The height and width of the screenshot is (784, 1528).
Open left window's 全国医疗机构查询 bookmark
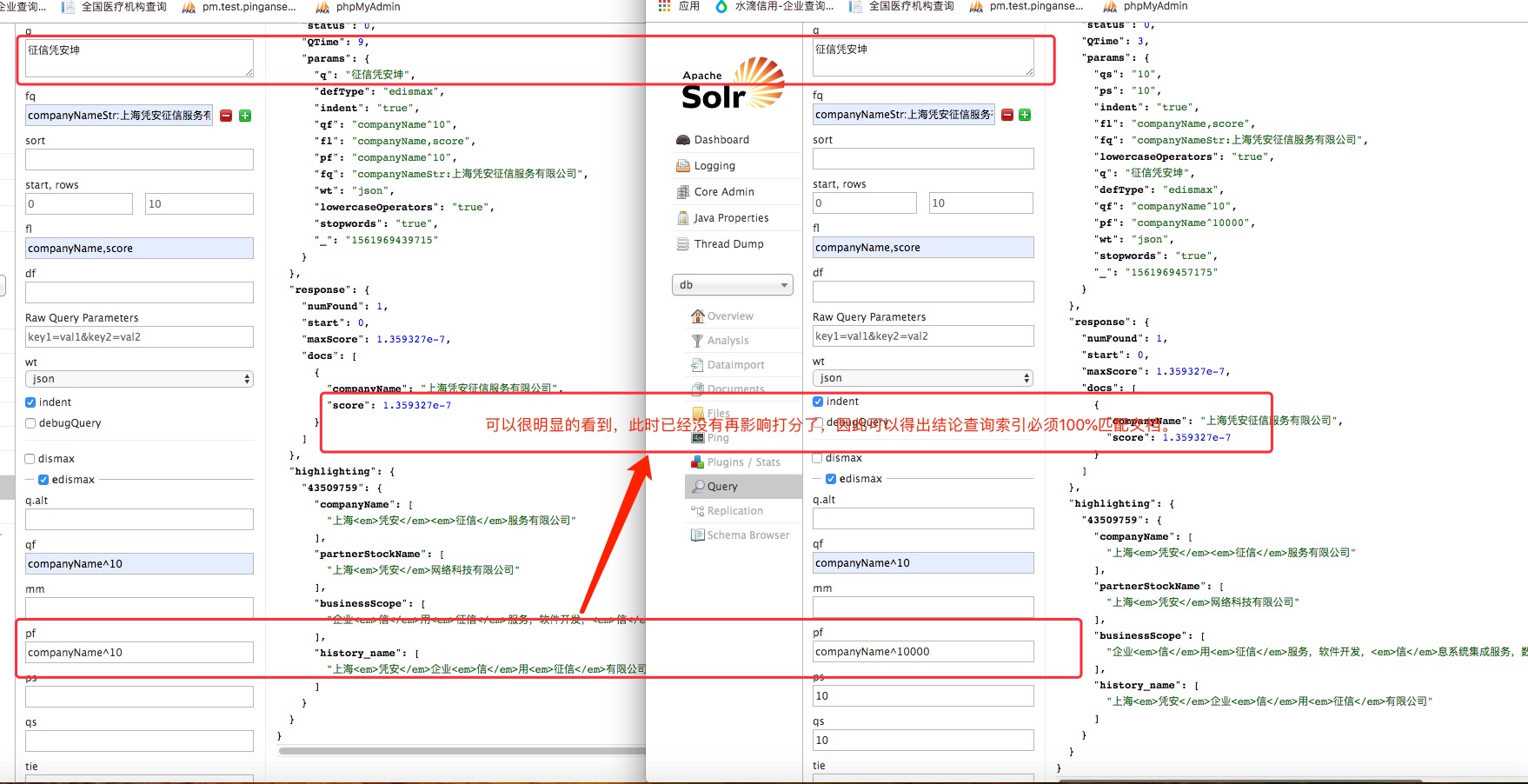click(x=115, y=7)
